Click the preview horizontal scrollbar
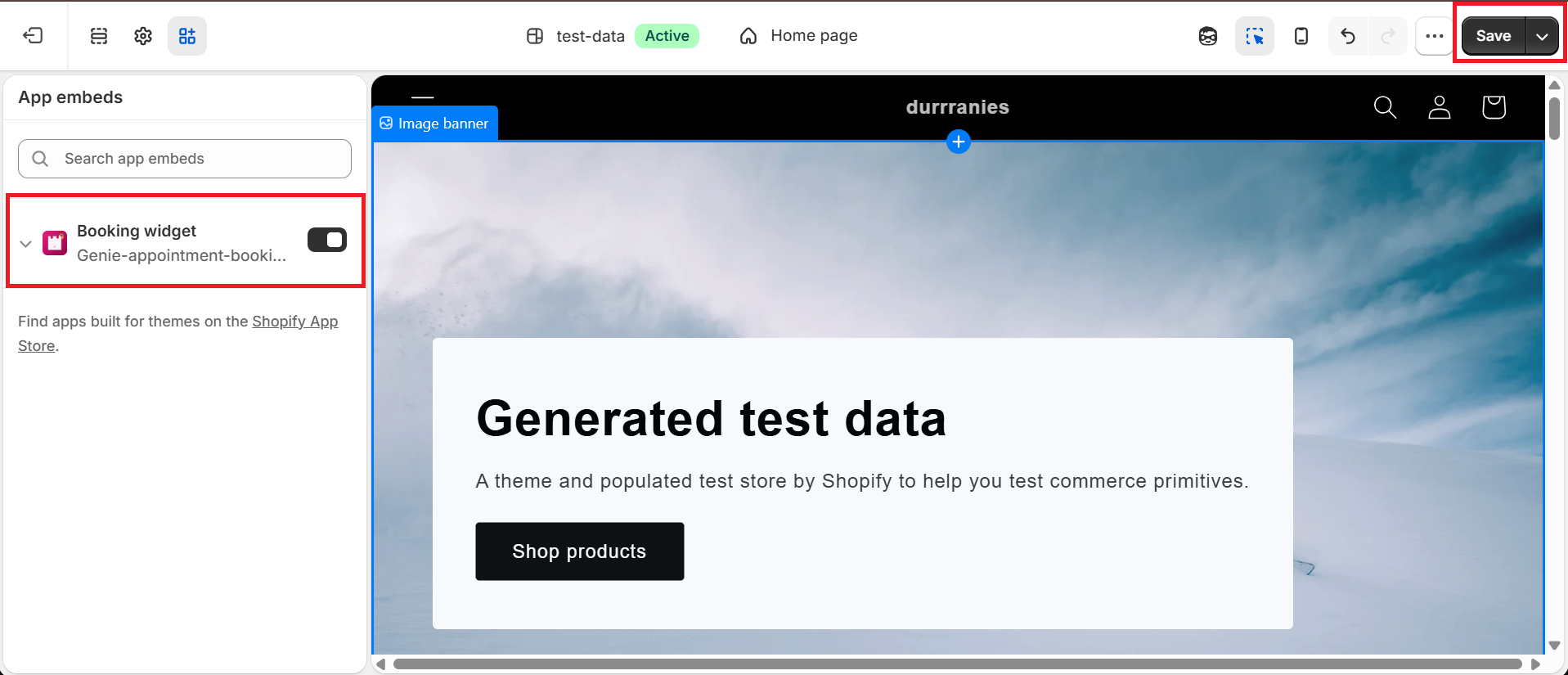Screen dimensions: 1568x675 pos(957,664)
